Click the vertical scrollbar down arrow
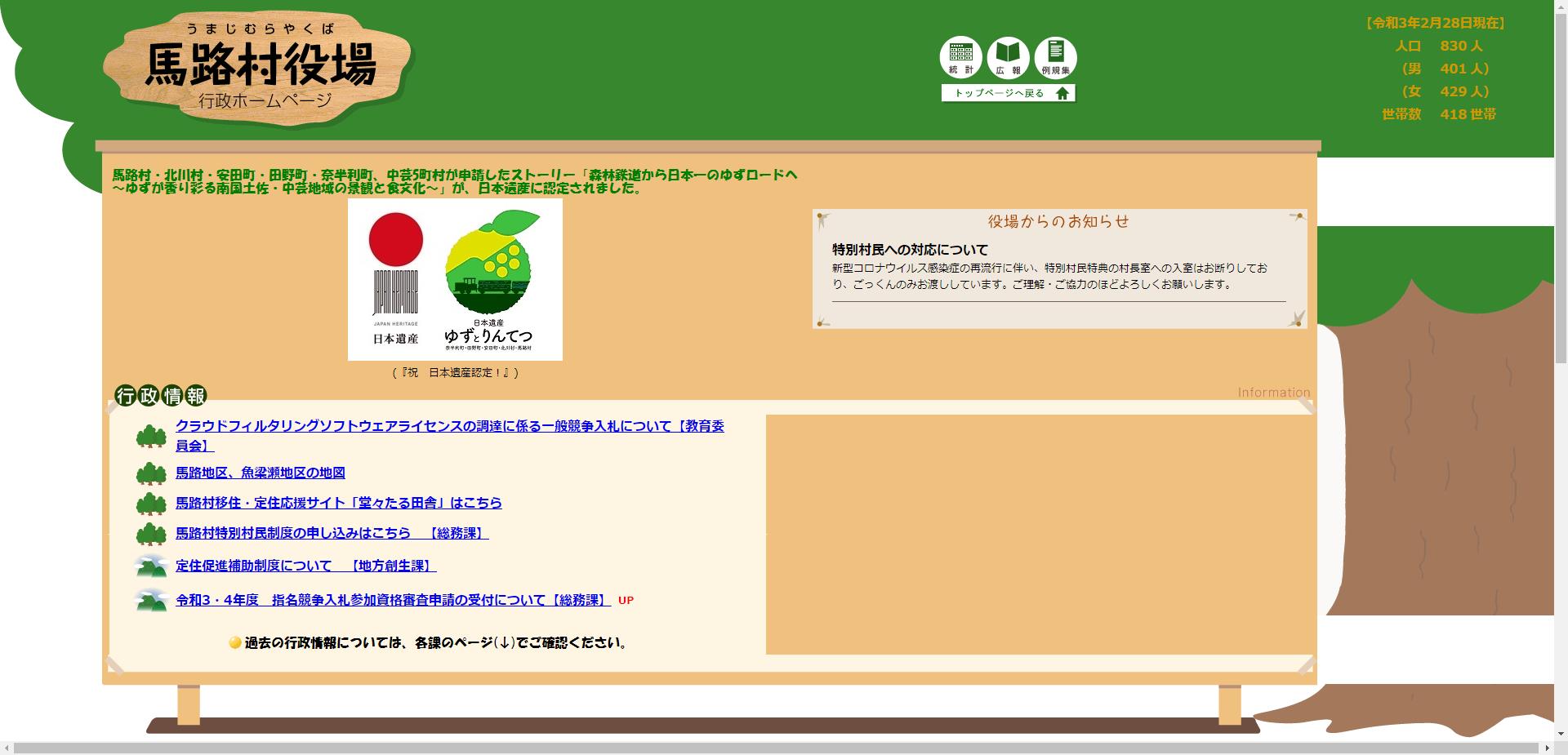The height and width of the screenshot is (755, 1568). click(x=1560, y=734)
